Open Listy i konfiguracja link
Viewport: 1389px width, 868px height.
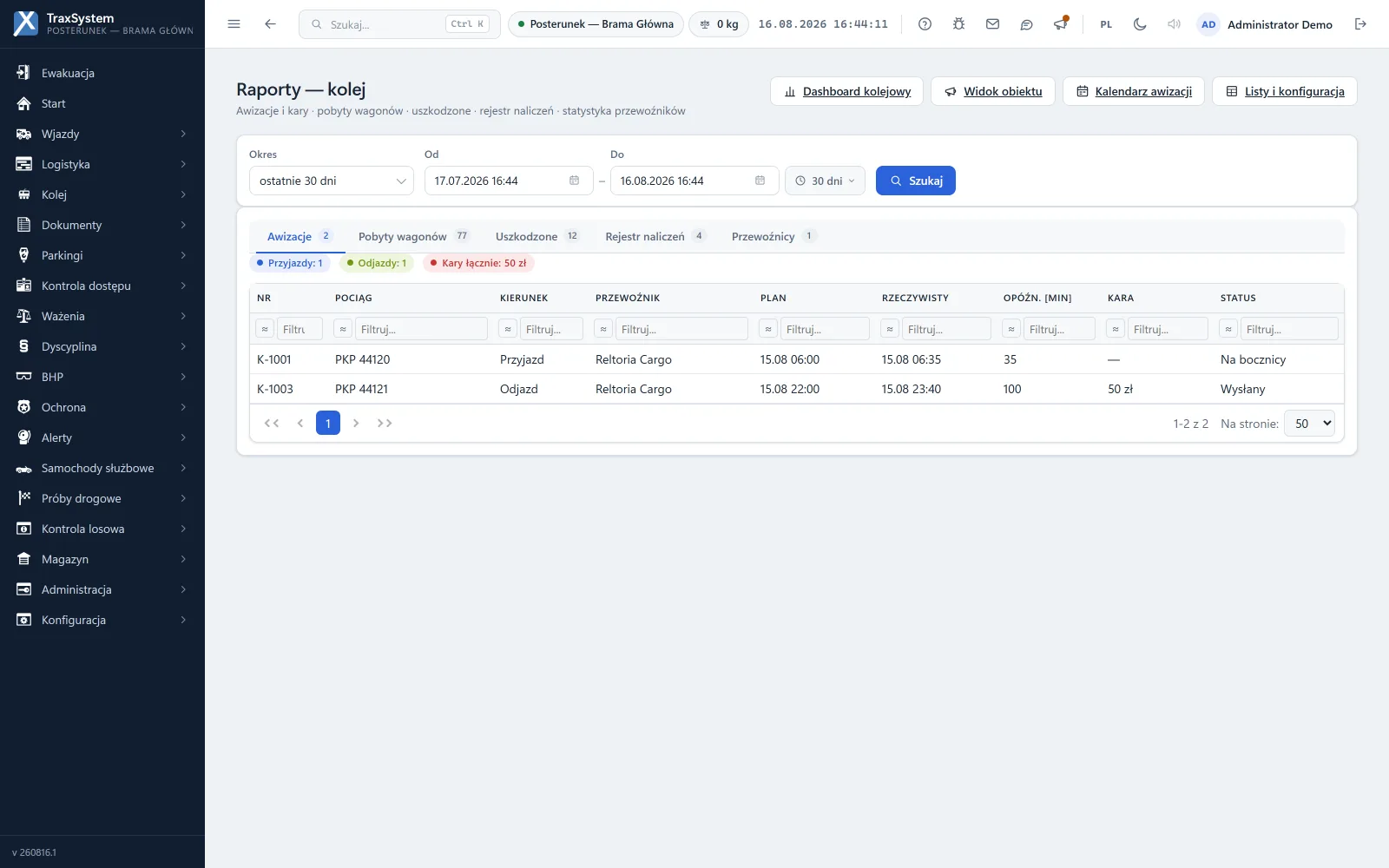1285,91
